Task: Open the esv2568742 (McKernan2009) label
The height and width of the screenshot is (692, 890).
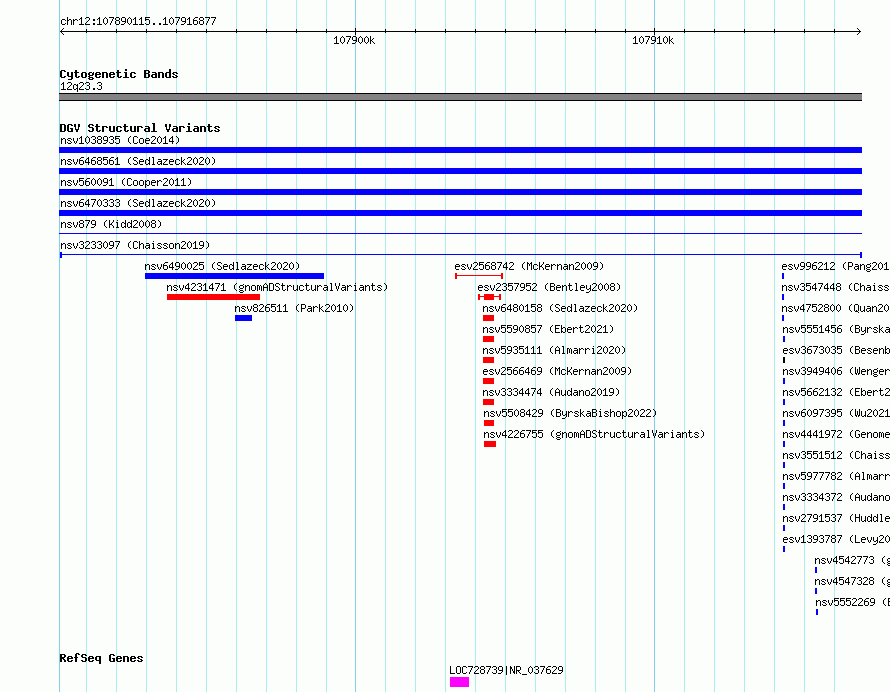Action: 529,266
